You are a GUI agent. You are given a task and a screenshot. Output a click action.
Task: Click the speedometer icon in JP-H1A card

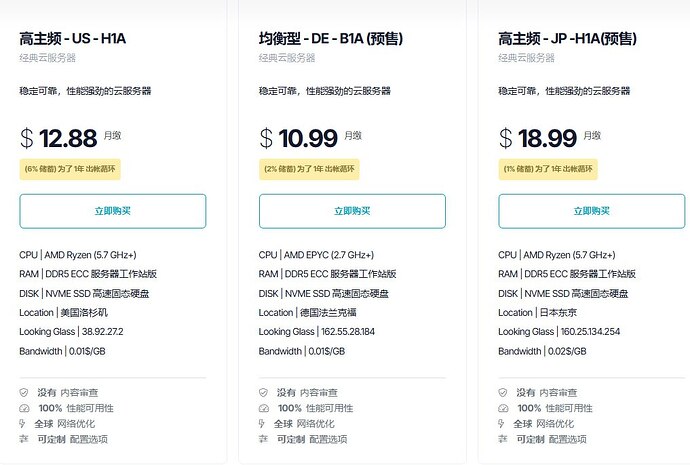pos(503,408)
